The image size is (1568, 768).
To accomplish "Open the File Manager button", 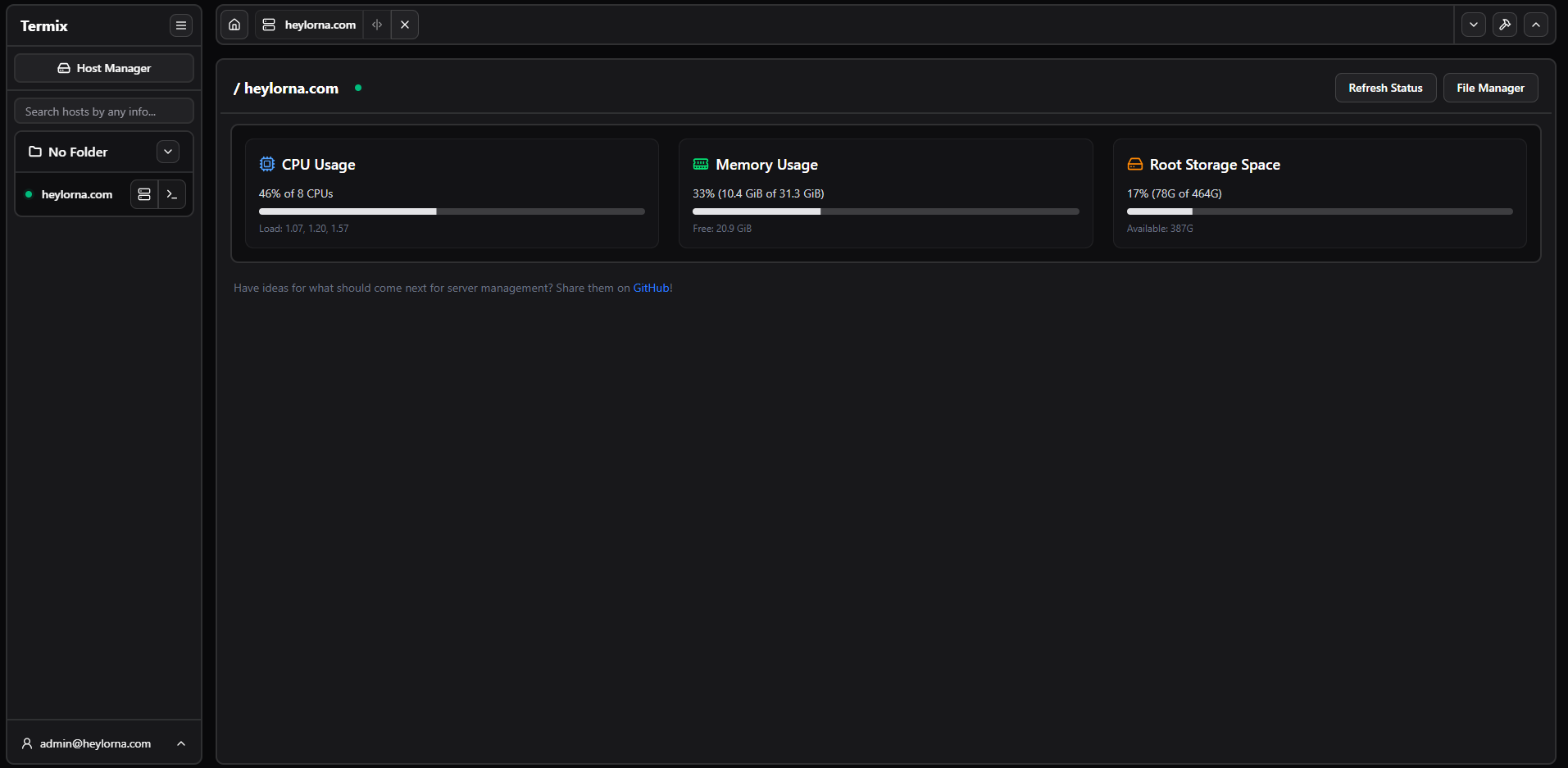I will tap(1490, 88).
